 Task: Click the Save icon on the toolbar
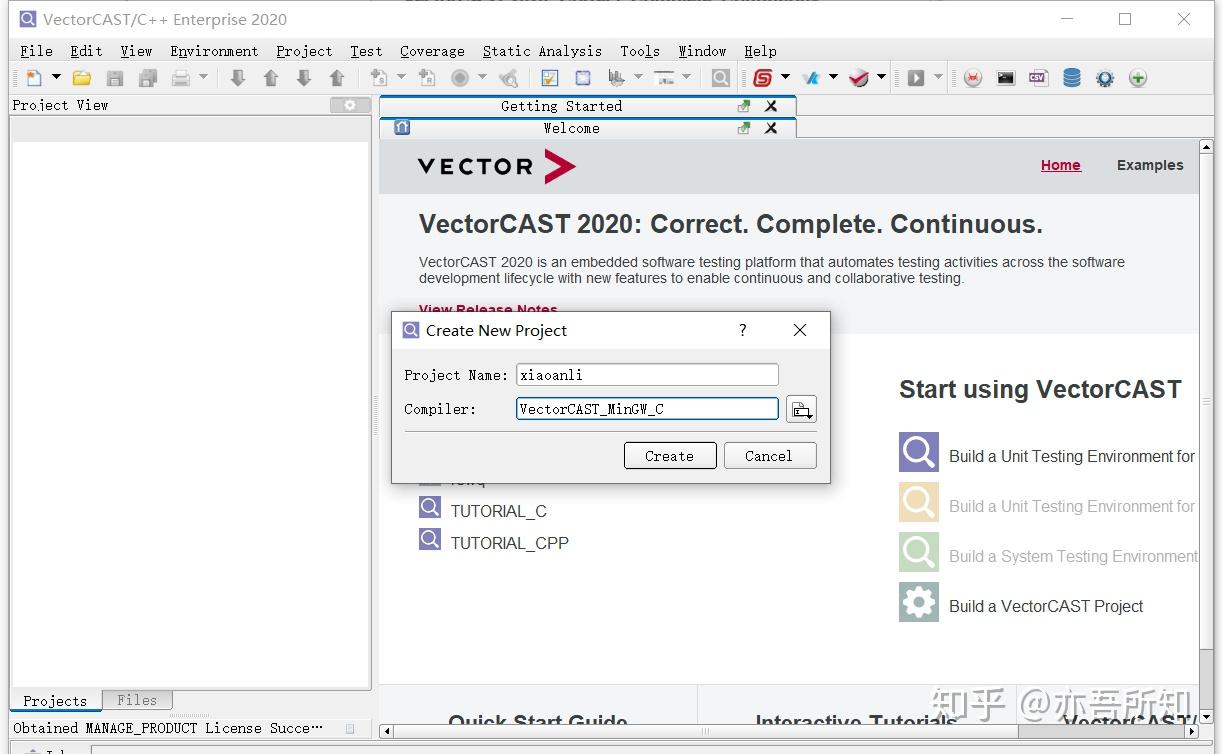point(115,77)
